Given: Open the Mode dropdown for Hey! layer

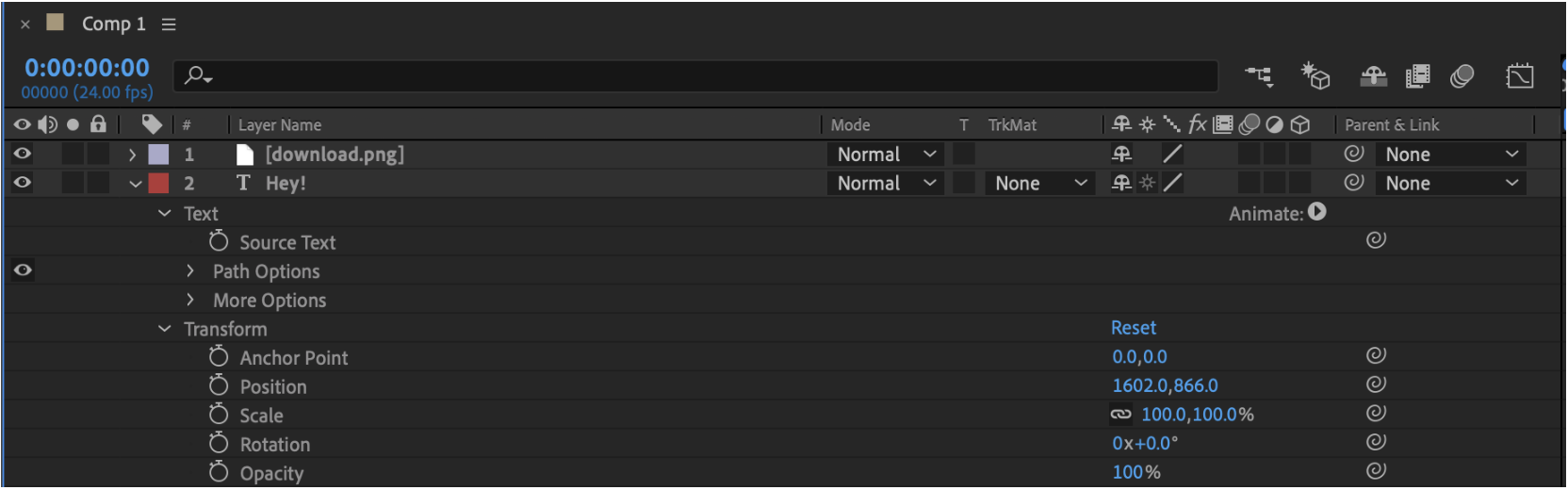Looking at the screenshot, I should point(886,184).
